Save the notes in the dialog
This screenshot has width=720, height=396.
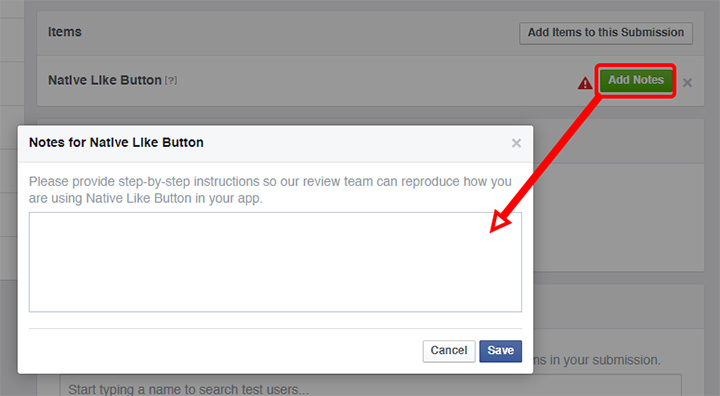(x=501, y=351)
